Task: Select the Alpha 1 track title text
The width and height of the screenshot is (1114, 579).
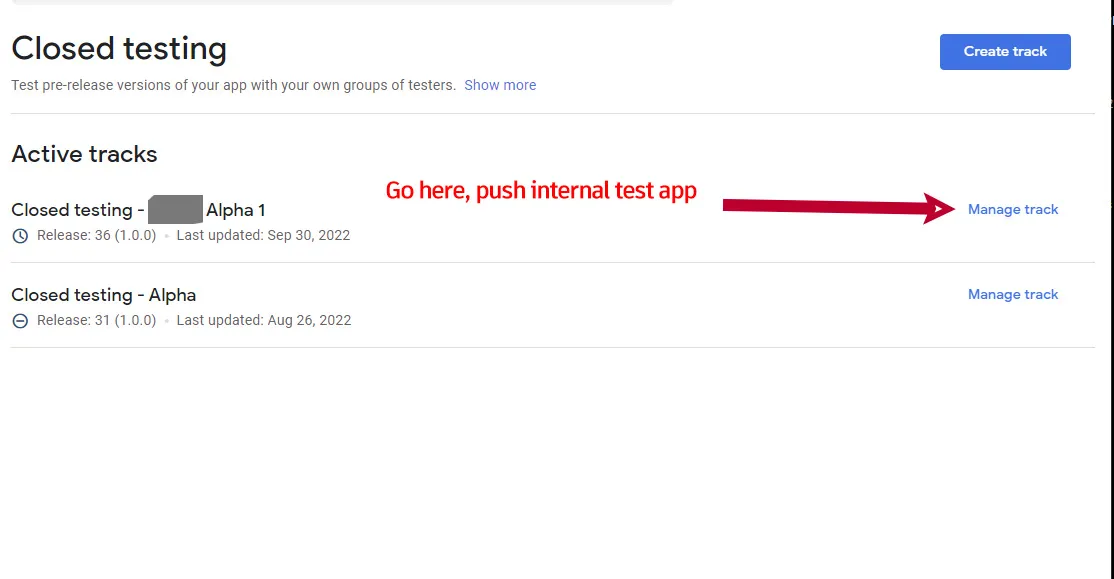Action: 235,210
